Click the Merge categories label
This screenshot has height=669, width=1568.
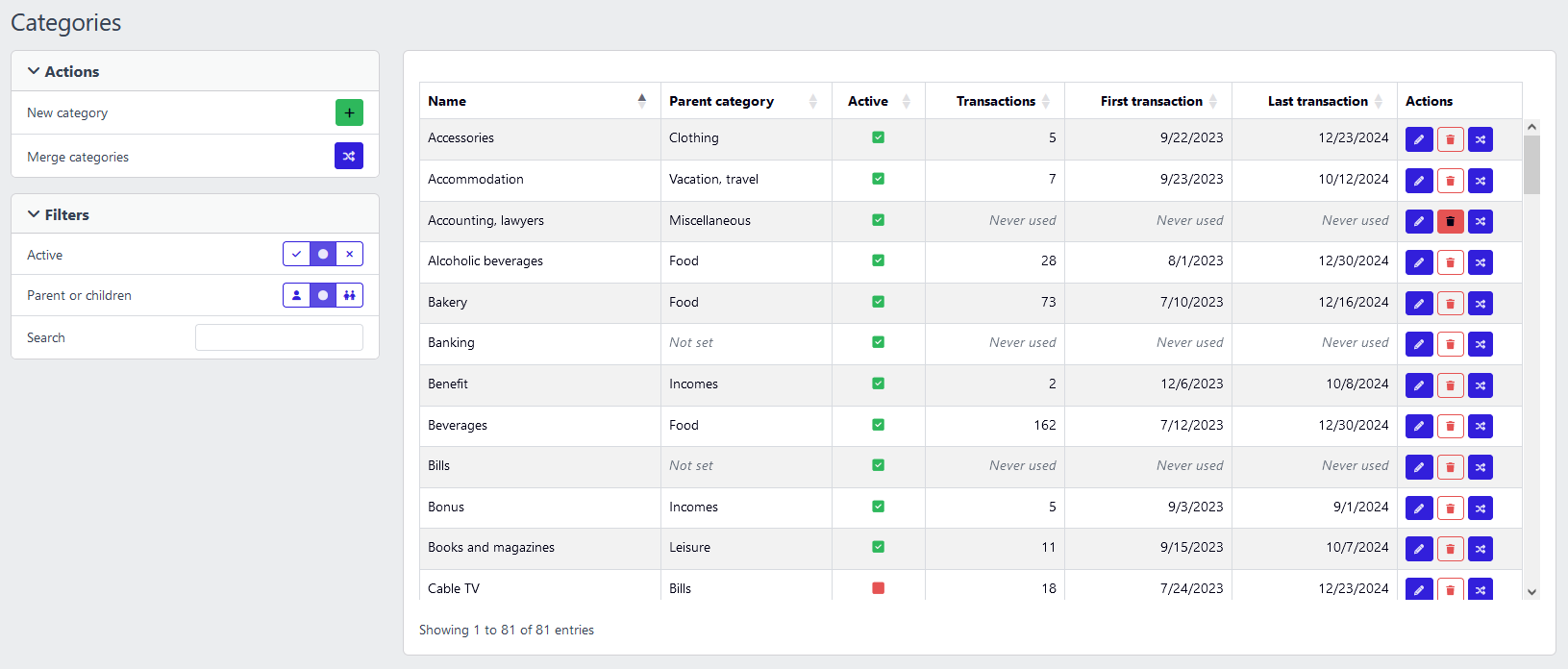[x=78, y=157]
